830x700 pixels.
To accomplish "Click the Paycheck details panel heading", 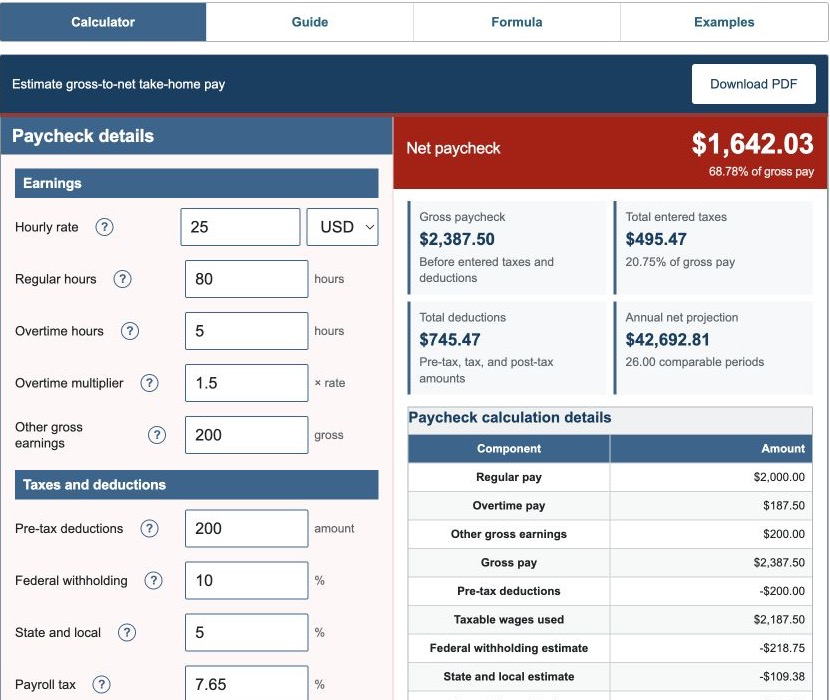I will (83, 136).
